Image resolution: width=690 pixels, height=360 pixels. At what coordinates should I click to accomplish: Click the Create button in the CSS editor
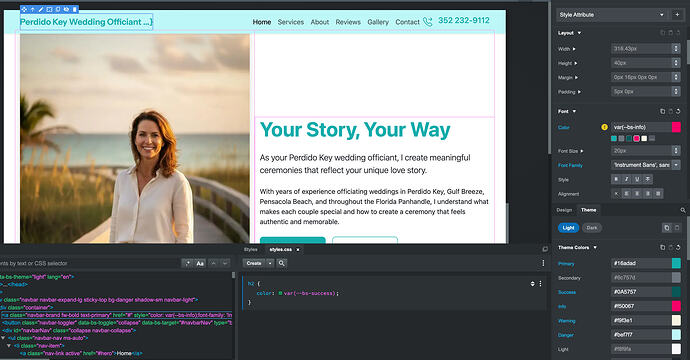tap(254, 263)
